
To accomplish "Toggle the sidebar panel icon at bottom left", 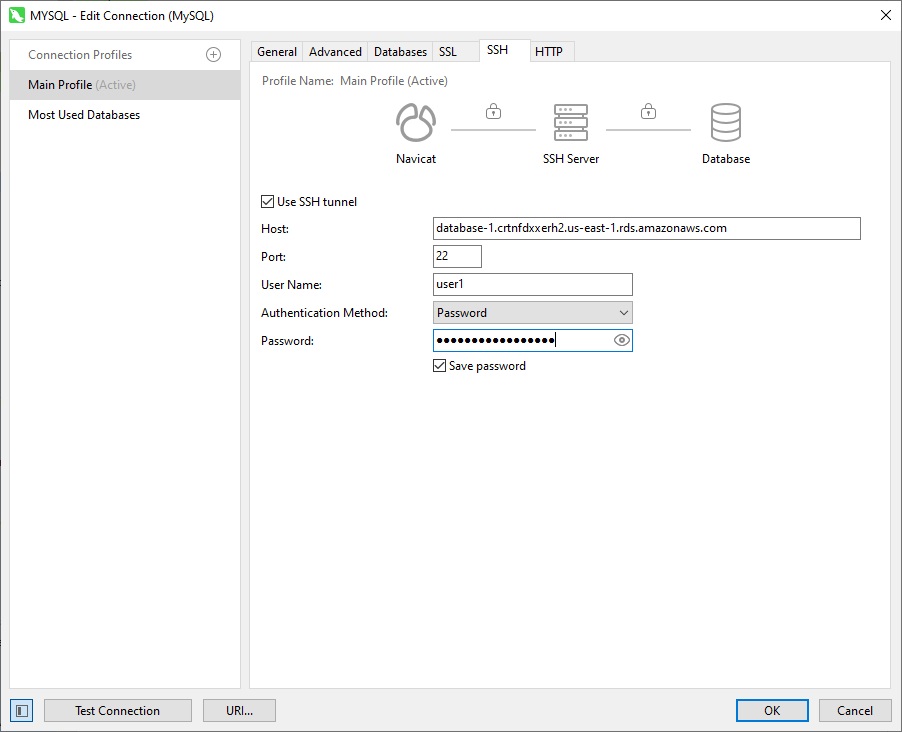I will coord(22,711).
